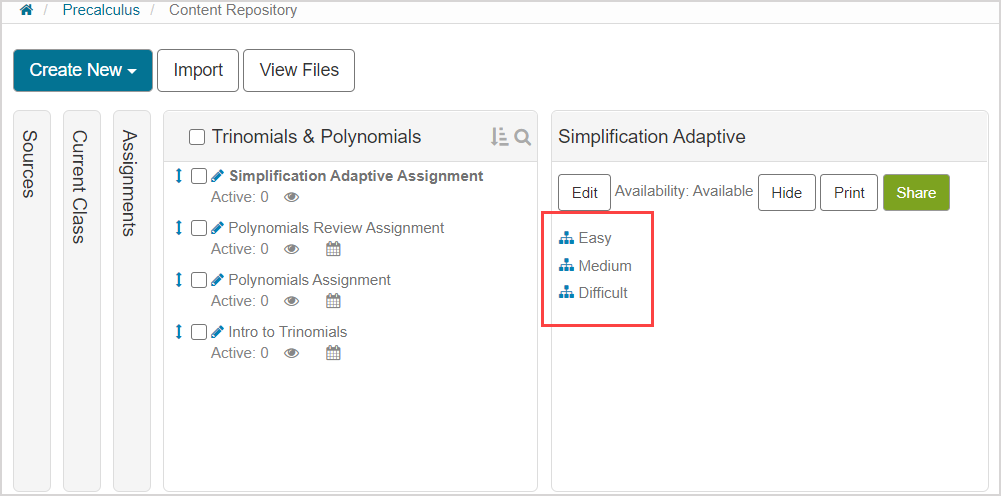Click the search magnifier icon in unit header
Image resolution: width=1001 pixels, height=496 pixels.
point(522,137)
